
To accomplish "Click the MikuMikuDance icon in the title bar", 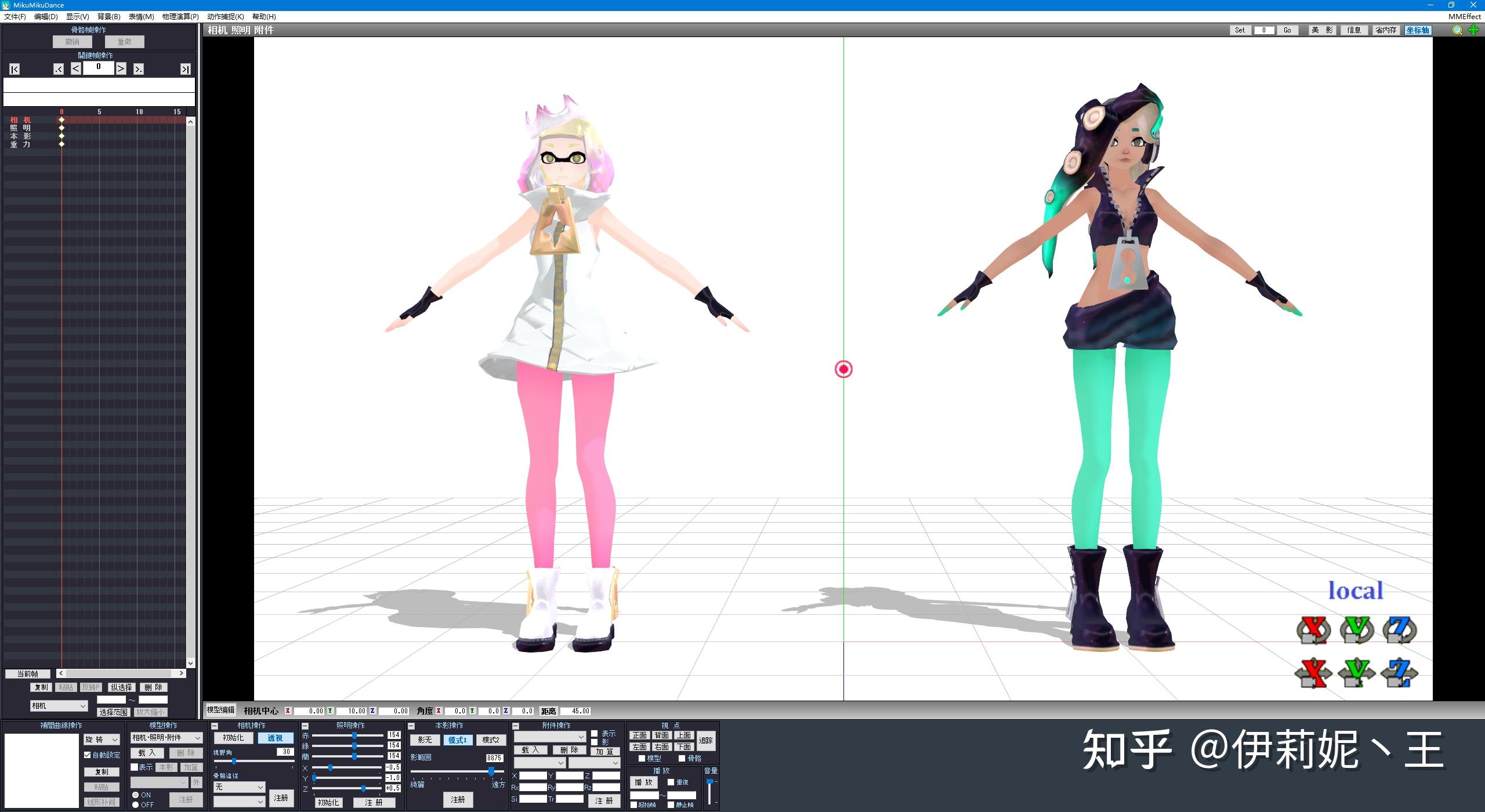I will click(6, 5).
